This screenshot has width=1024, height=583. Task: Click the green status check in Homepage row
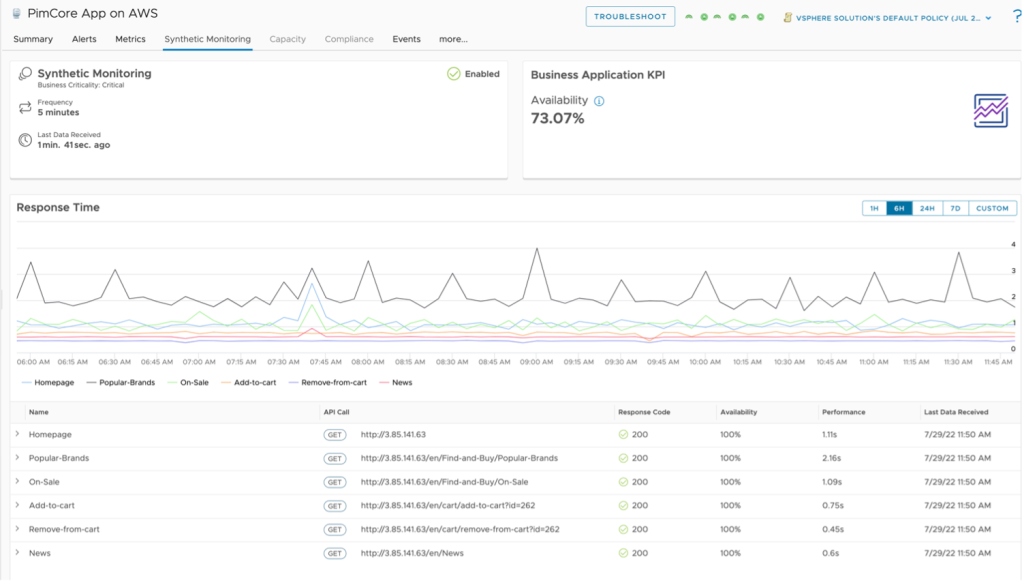click(x=623, y=435)
